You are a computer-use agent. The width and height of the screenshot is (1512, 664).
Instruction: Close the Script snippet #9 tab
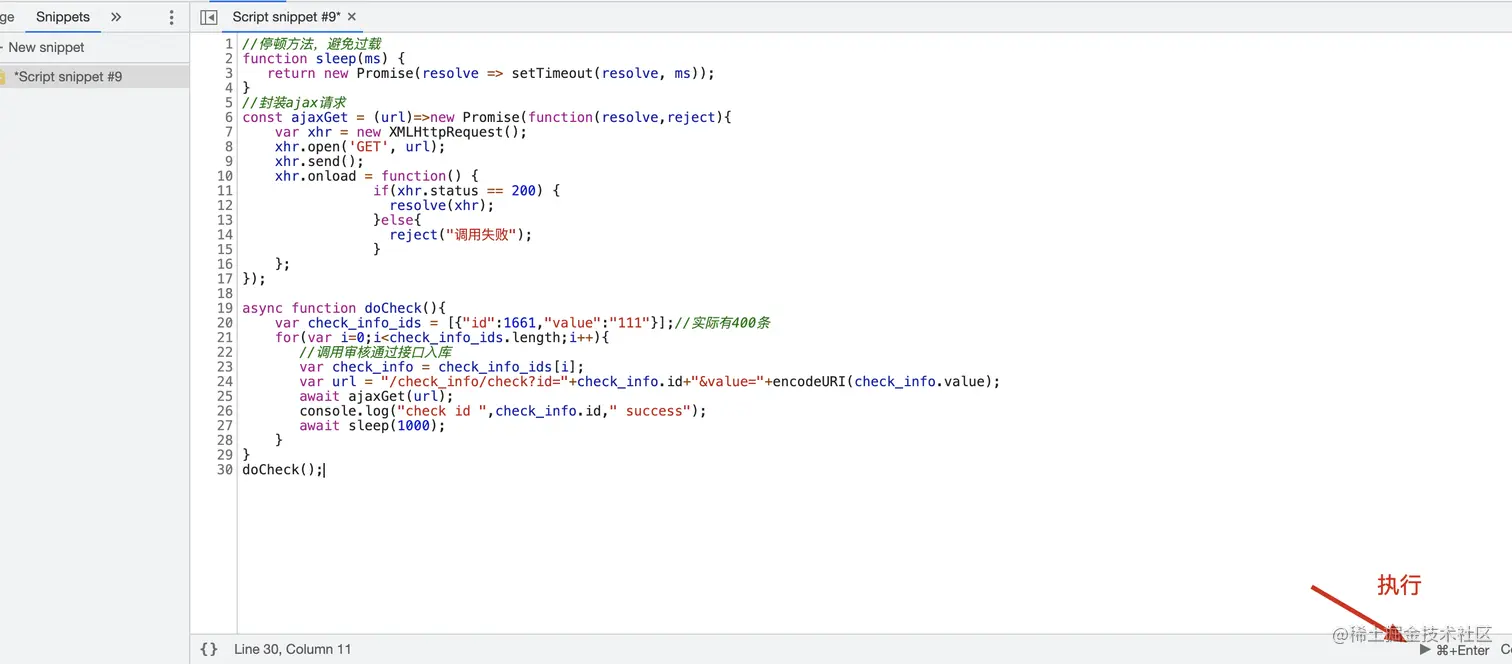point(352,17)
